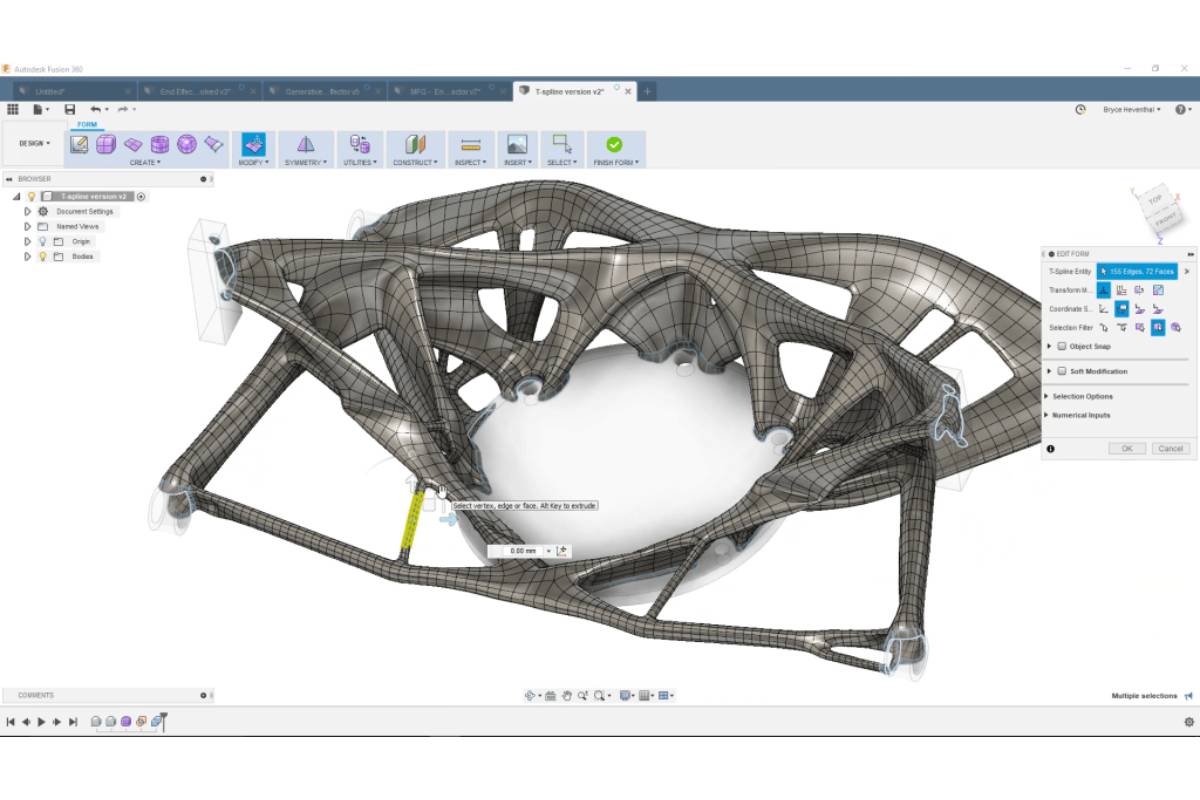Expand the Selection Options section

click(x=1082, y=394)
